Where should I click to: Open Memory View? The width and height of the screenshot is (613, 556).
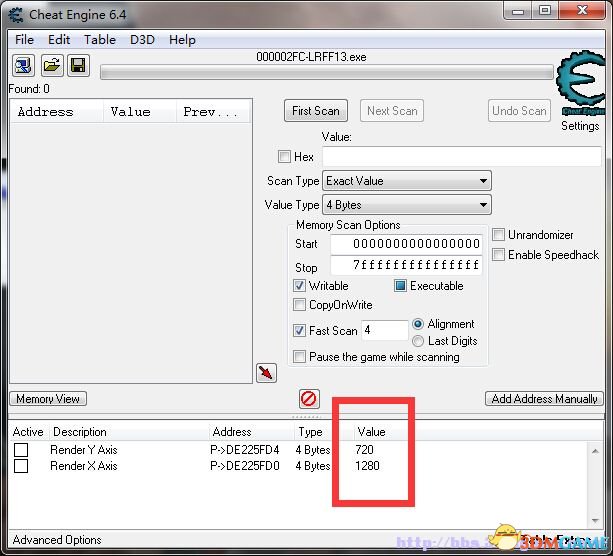coord(48,399)
